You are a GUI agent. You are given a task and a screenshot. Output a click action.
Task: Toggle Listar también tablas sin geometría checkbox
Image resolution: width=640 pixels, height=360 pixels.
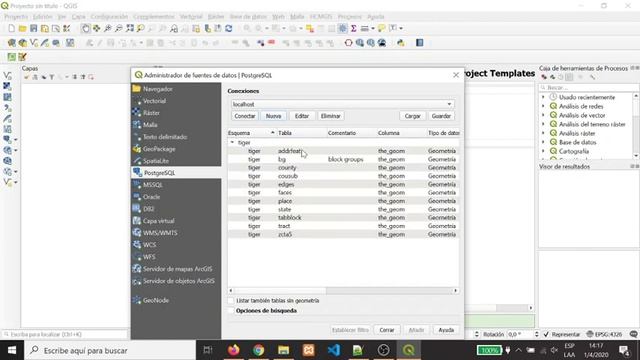click(231, 300)
